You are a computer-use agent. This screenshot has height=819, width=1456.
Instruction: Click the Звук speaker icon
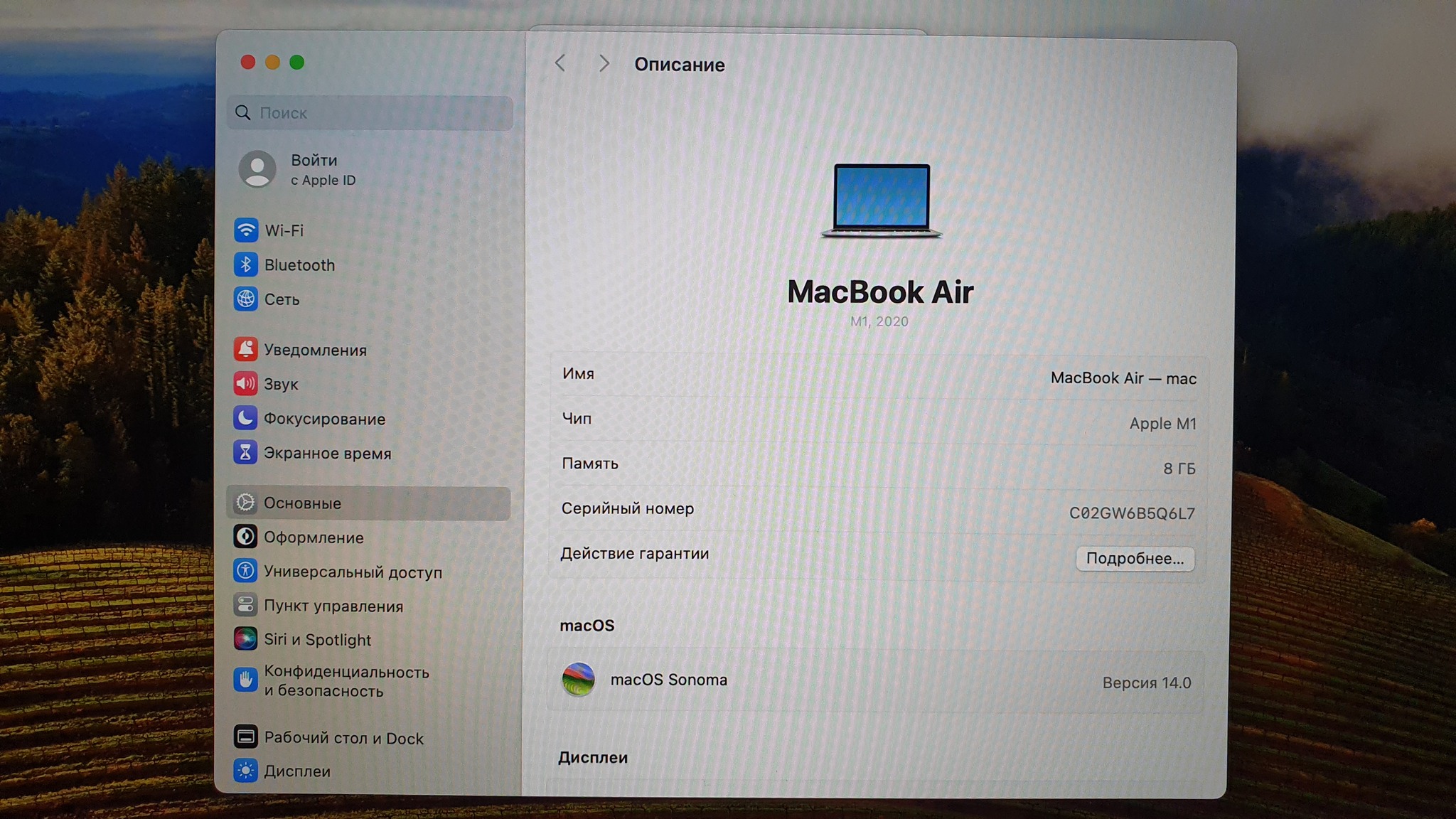(246, 384)
